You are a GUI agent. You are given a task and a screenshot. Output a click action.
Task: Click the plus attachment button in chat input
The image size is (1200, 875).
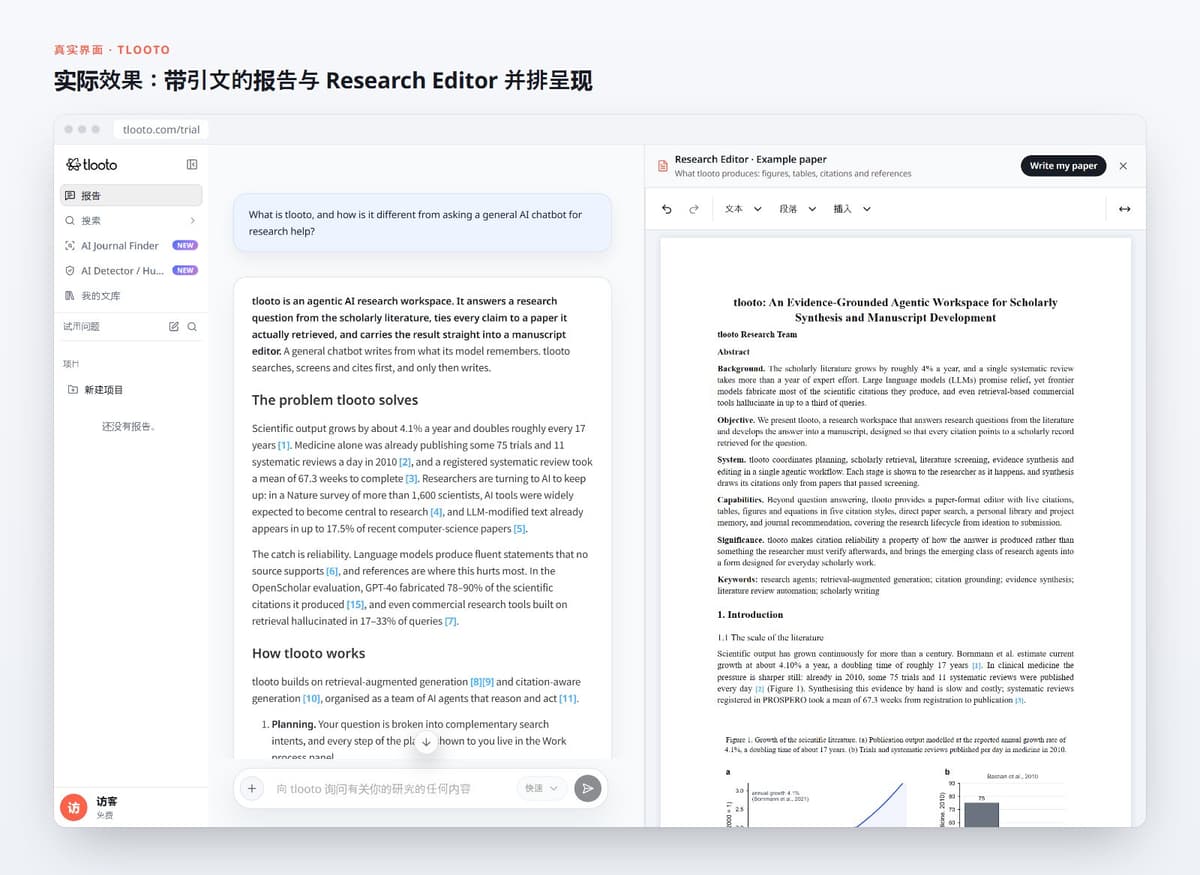click(252, 788)
